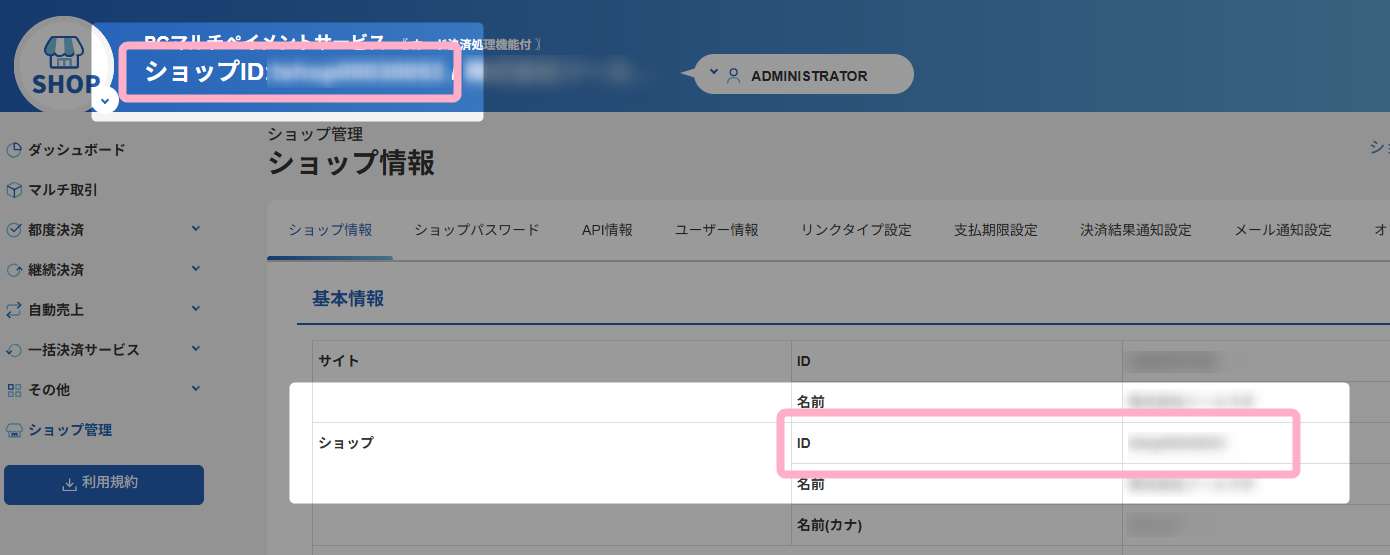Click the dashboard pie chart icon

[14, 150]
